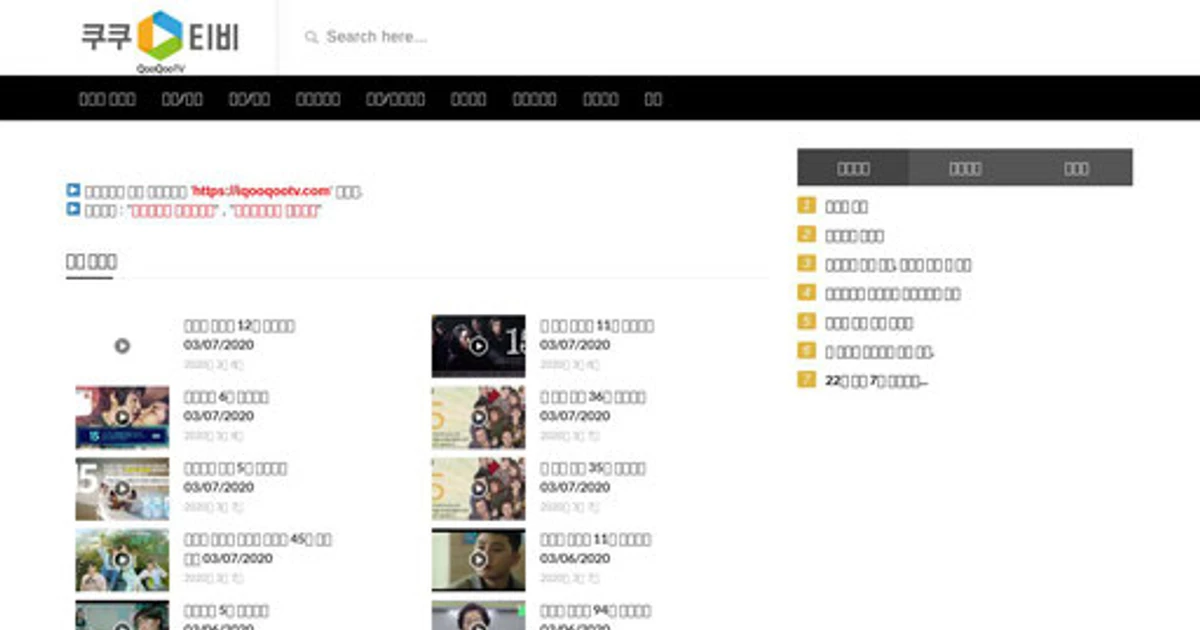Open the last menu item in the navigation bar
The height and width of the screenshot is (630, 1200).
click(x=655, y=98)
